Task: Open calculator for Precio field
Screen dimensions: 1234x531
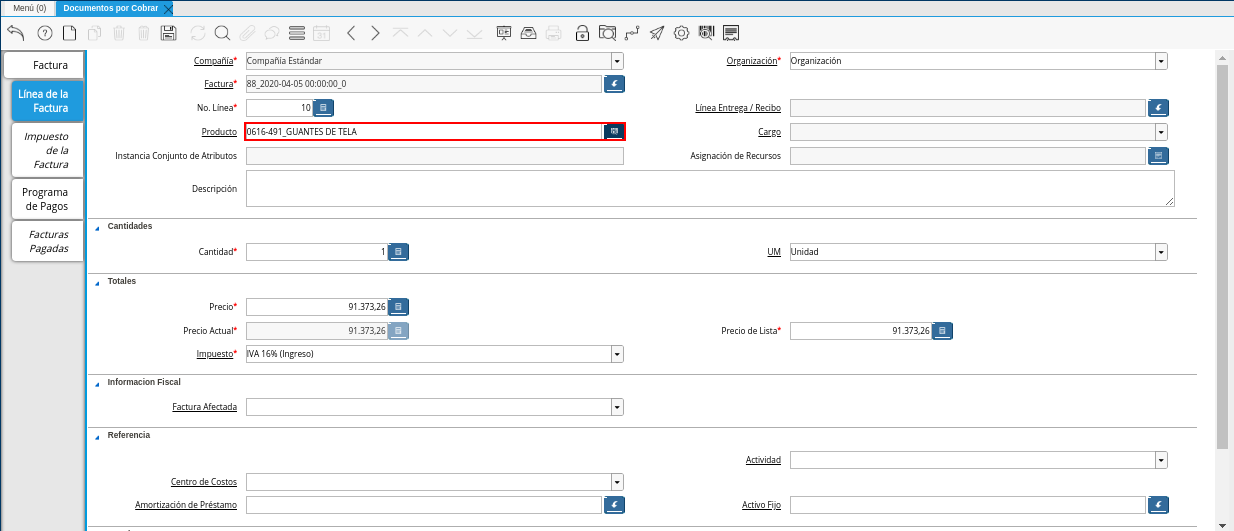Action: pyautogui.click(x=398, y=306)
